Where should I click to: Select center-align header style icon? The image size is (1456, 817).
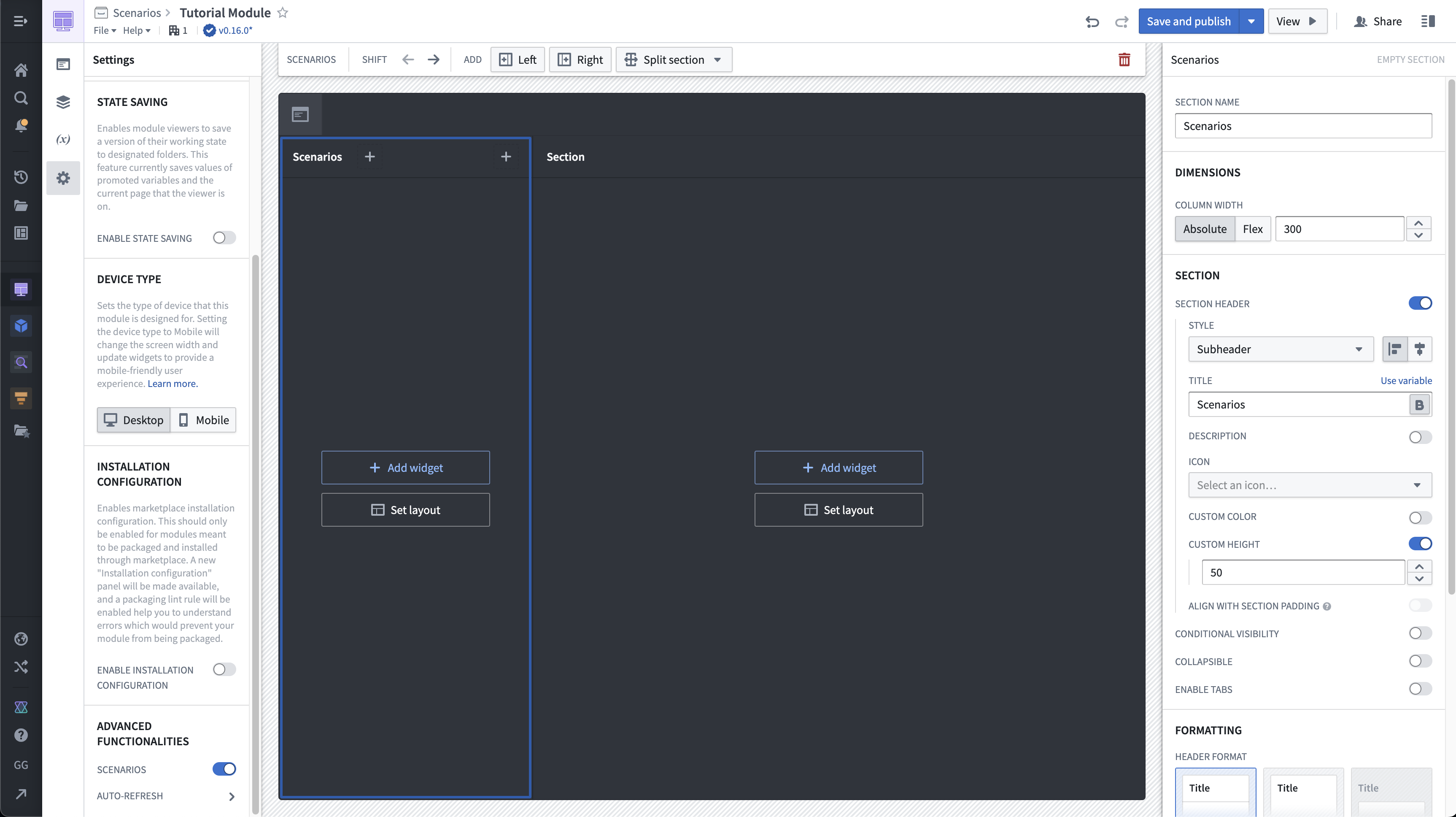1419,349
